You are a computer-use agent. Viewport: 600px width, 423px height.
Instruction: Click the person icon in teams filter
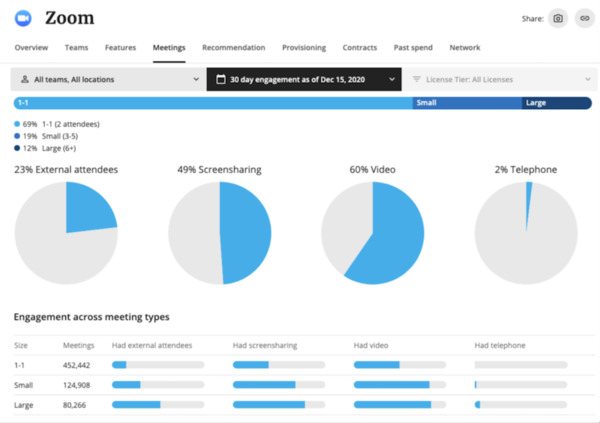pos(25,79)
